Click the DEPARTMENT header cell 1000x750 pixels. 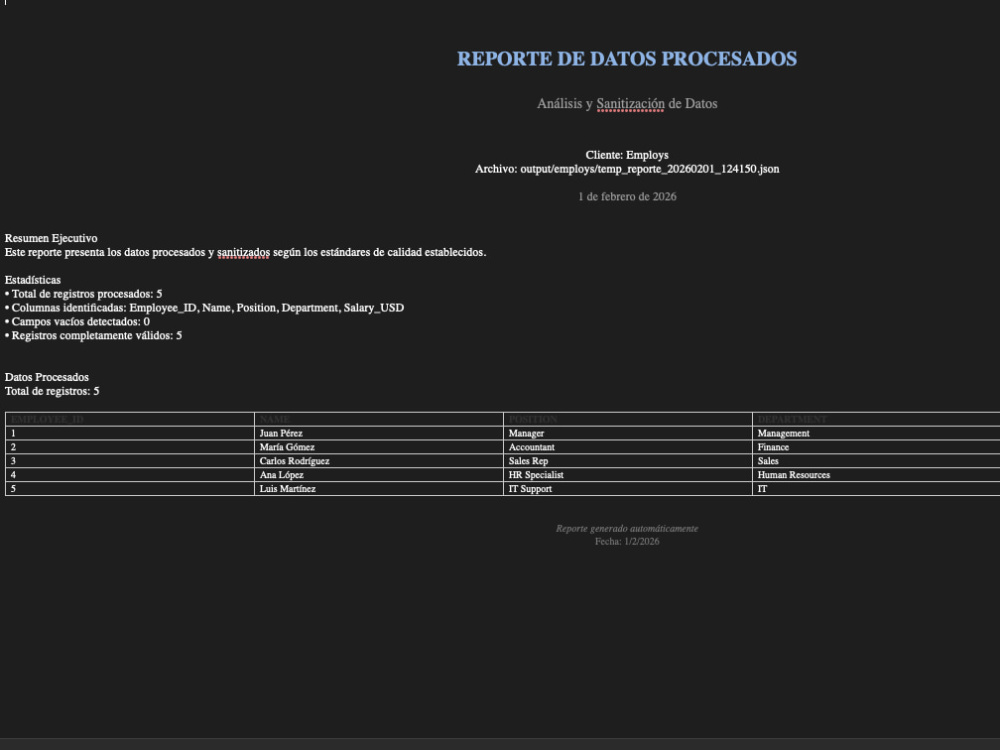pos(876,419)
